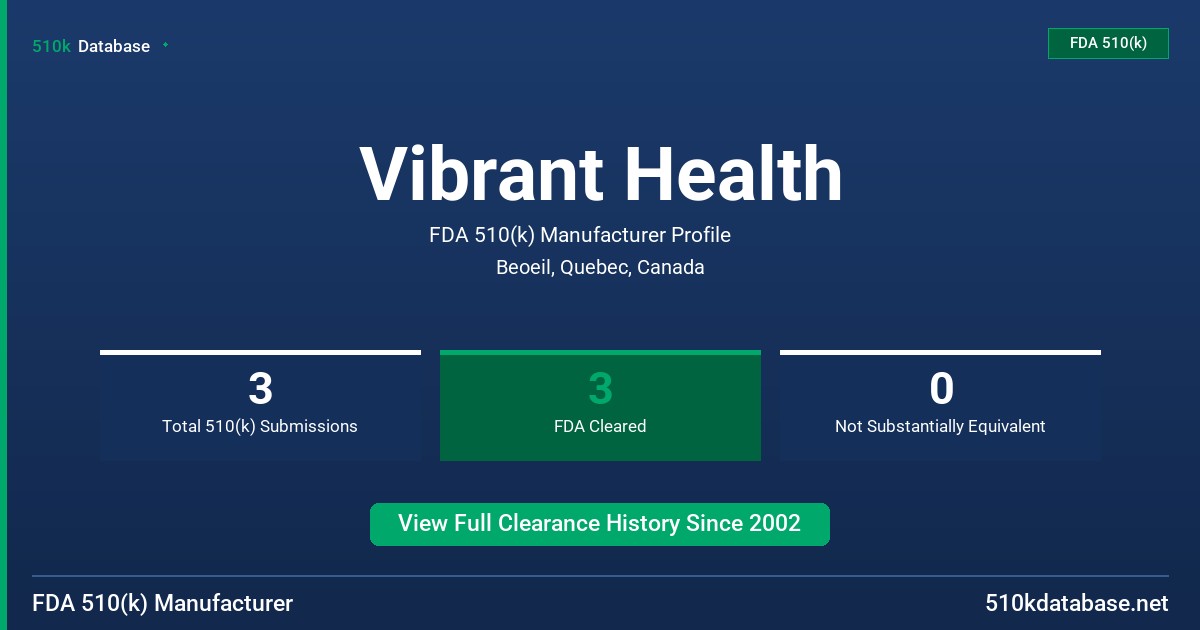Select the FDA Cleared stat card
This screenshot has height=630, width=1200.
point(600,405)
